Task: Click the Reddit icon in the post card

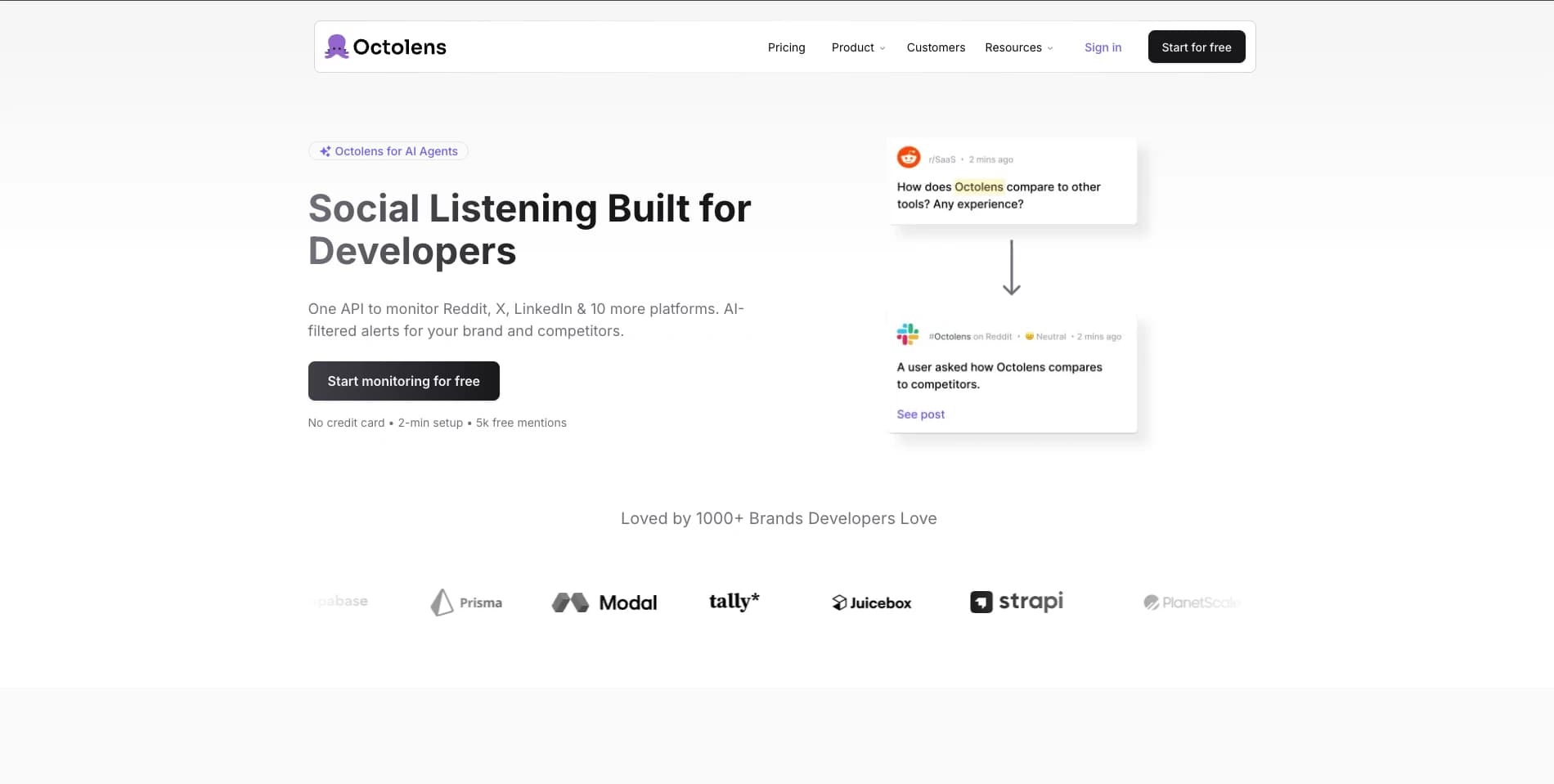Action: (x=909, y=157)
